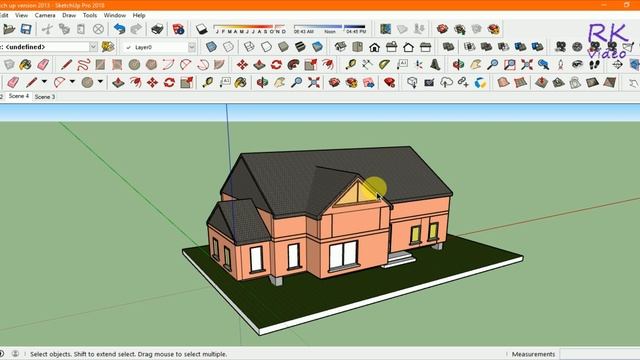Viewport: 640px width, 360px height.
Task: Open the Layer0 layer dropdown
Action: (192, 47)
